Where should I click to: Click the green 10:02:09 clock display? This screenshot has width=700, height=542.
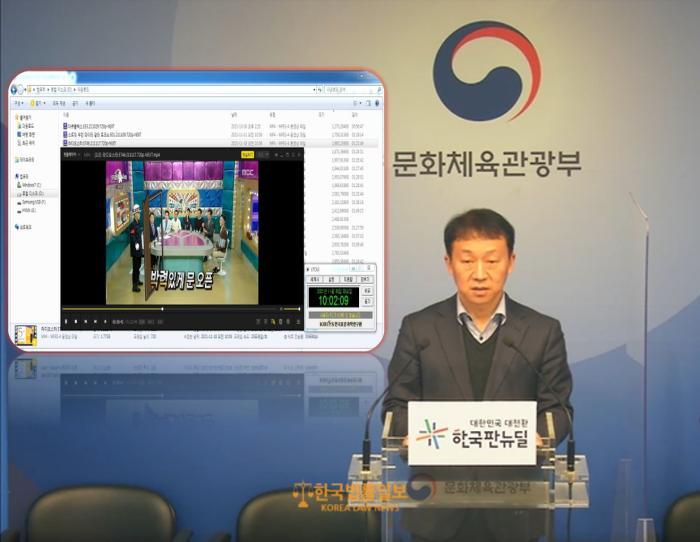tap(333, 297)
